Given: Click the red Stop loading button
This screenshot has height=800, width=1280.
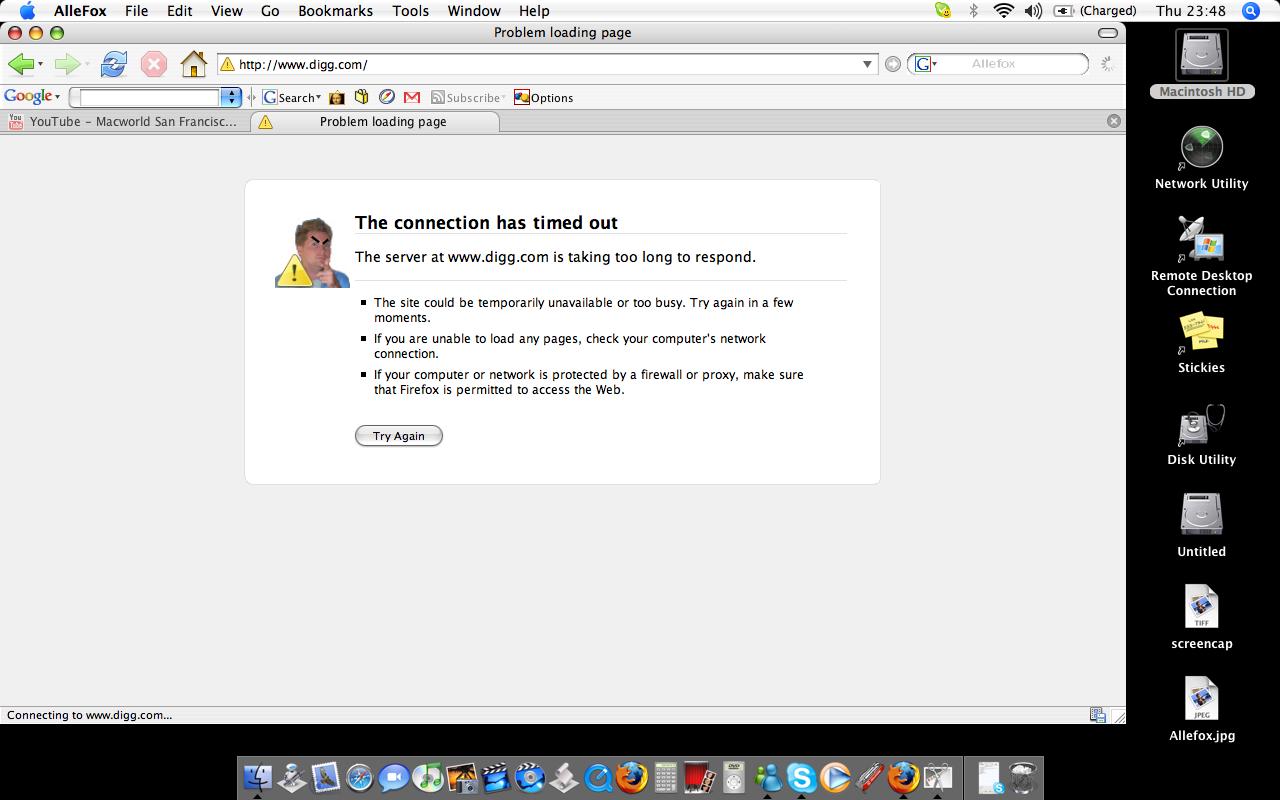Looking at the screenshot, I should 153,64.
